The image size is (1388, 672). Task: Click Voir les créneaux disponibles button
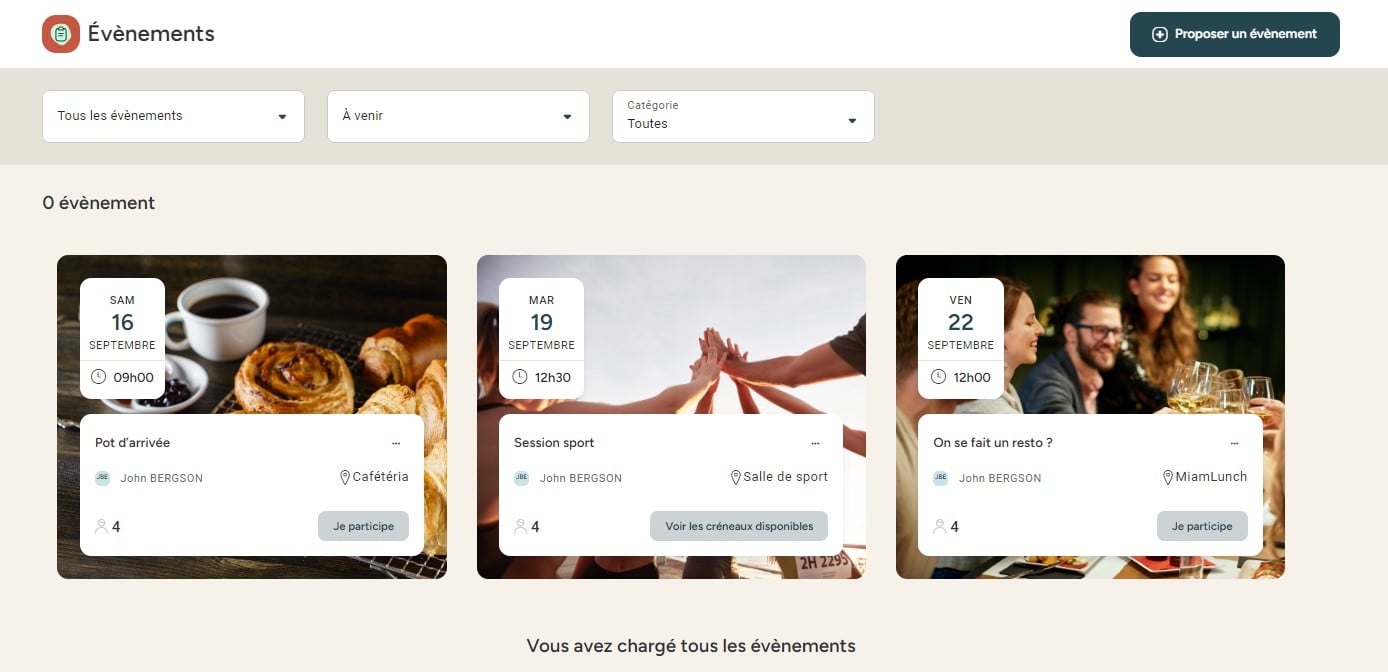pos(739,526)
